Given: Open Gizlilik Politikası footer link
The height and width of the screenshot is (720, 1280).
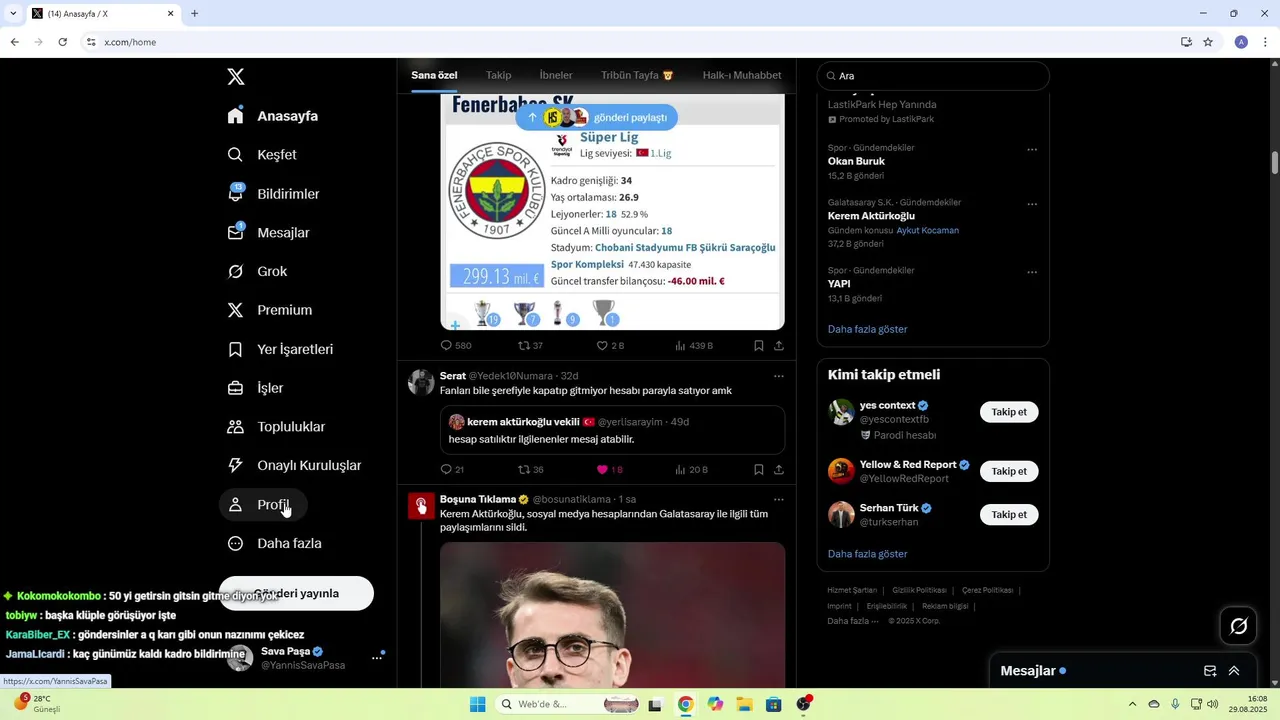Looking at the screenshot, I should click(919, 591).
